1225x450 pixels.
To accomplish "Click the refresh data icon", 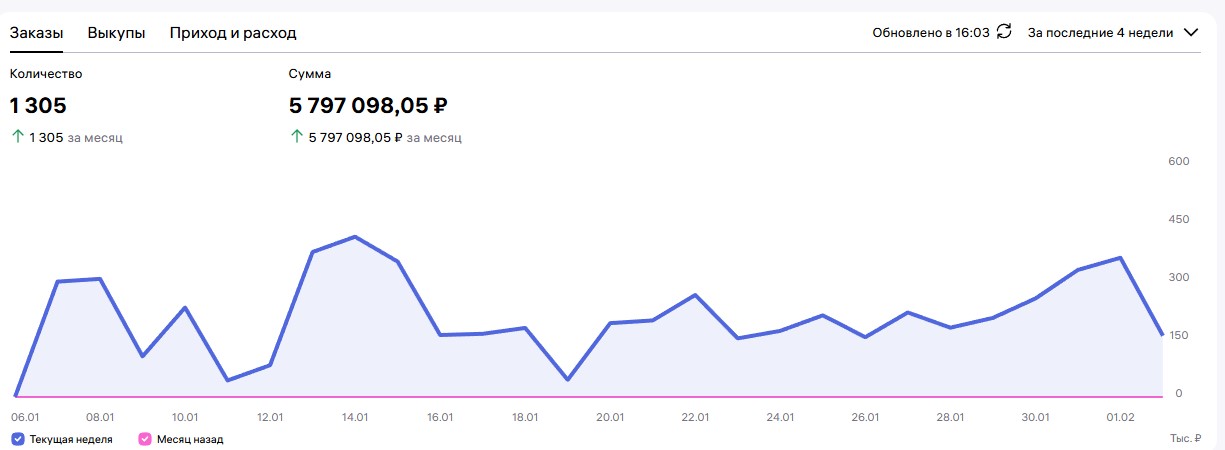I will [1005, 32].
